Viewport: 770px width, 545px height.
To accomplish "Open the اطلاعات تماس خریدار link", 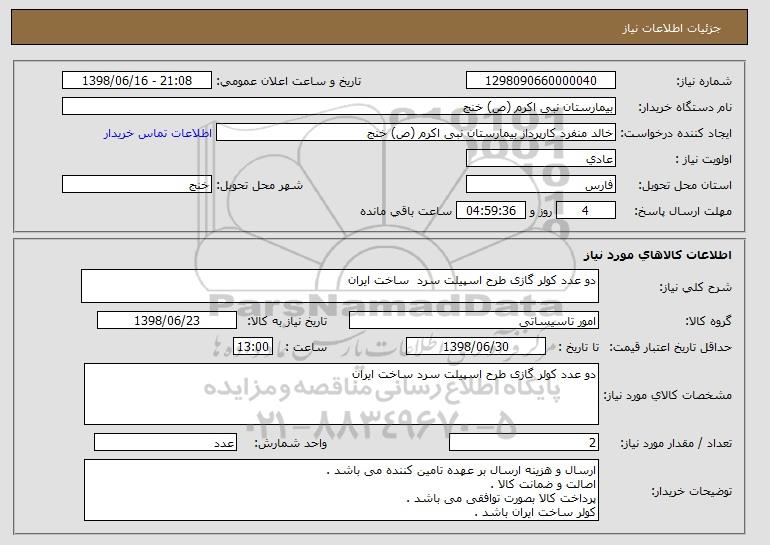I will [x=158, y=133].
